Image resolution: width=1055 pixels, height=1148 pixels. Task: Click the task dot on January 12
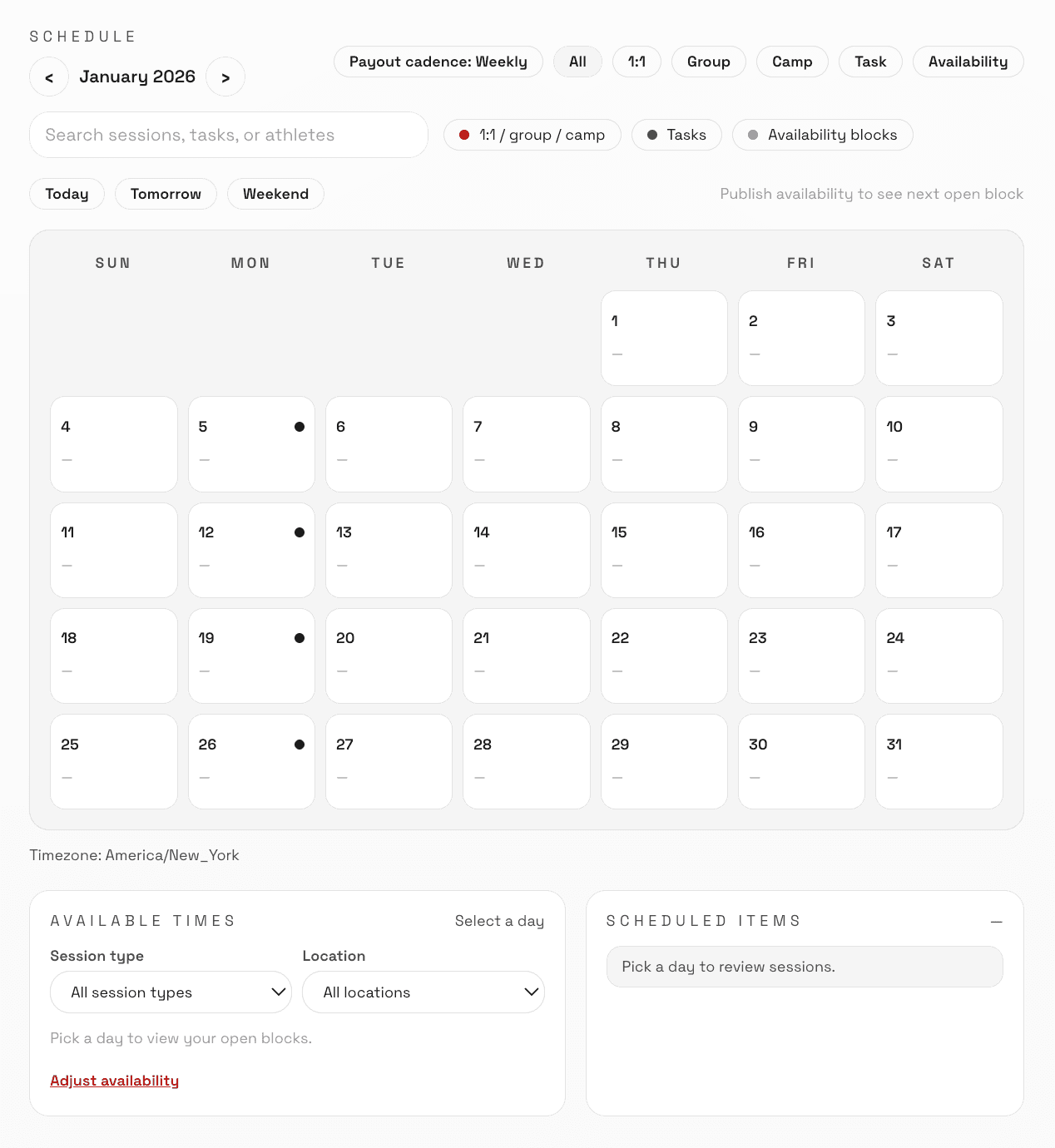(300, 532)
